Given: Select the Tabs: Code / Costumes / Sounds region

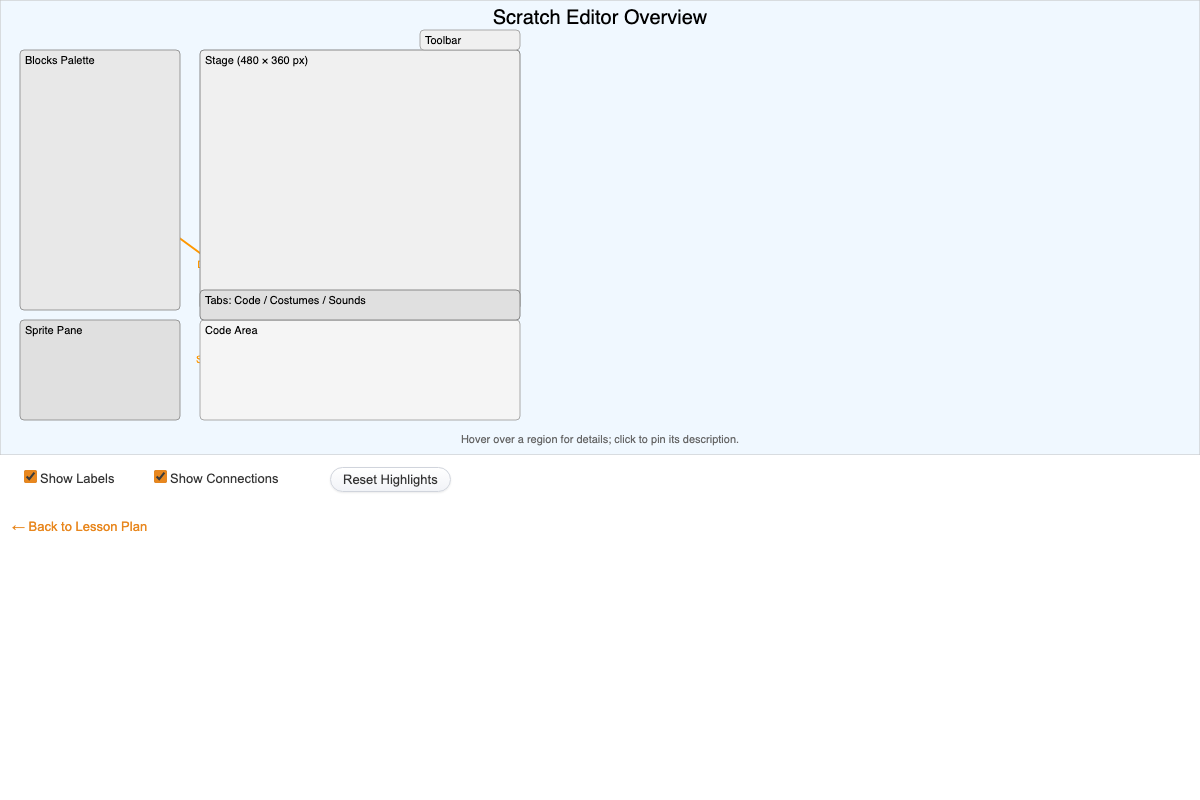Looking at the screenshot, I should pos(360,305).
